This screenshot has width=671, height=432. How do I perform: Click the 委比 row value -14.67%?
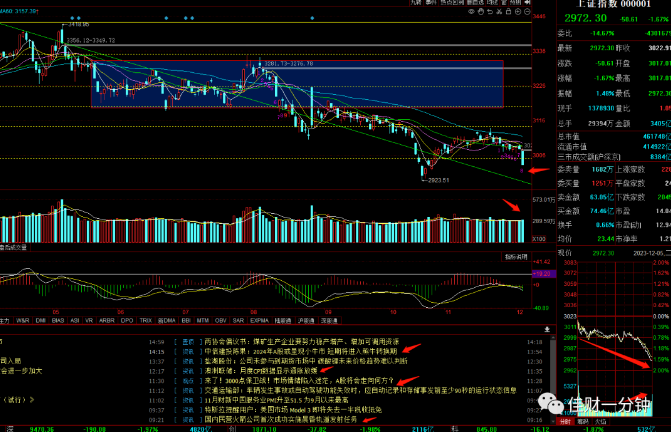click(602, 33)
